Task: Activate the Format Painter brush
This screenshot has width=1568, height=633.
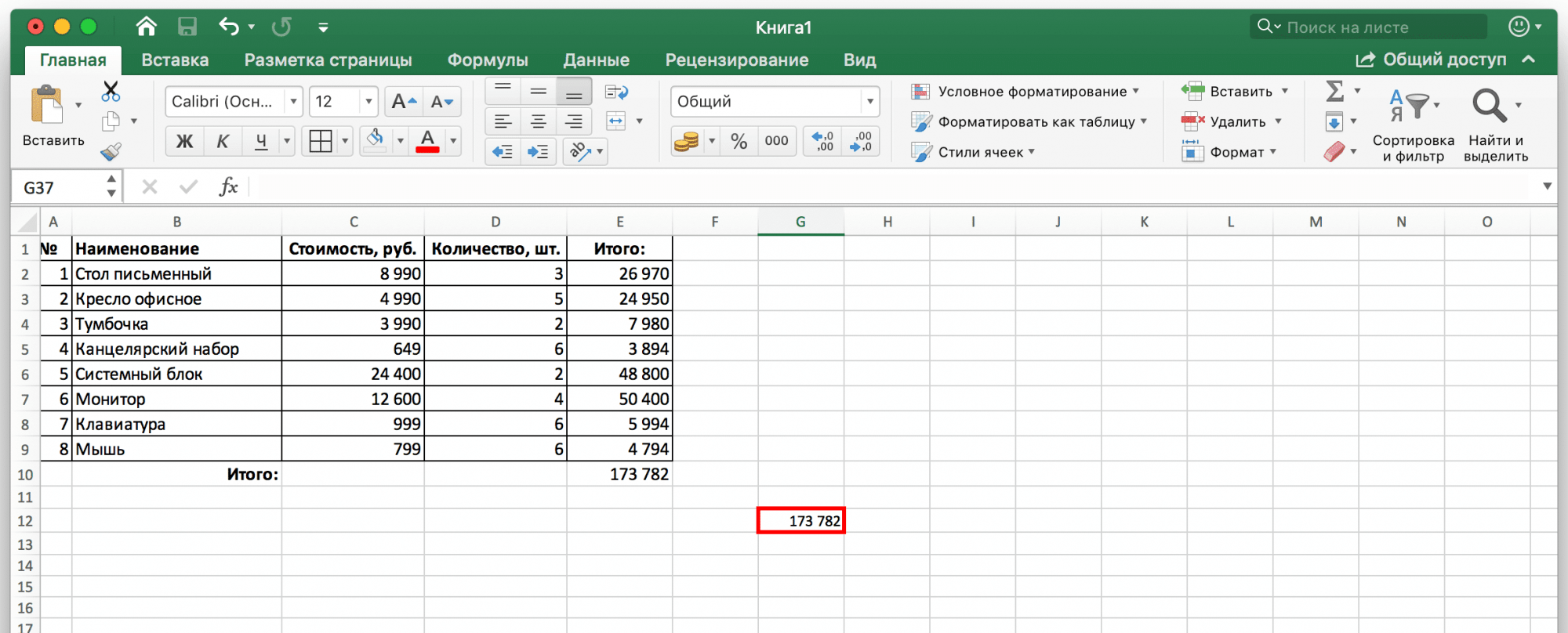Action: [111, 150]
